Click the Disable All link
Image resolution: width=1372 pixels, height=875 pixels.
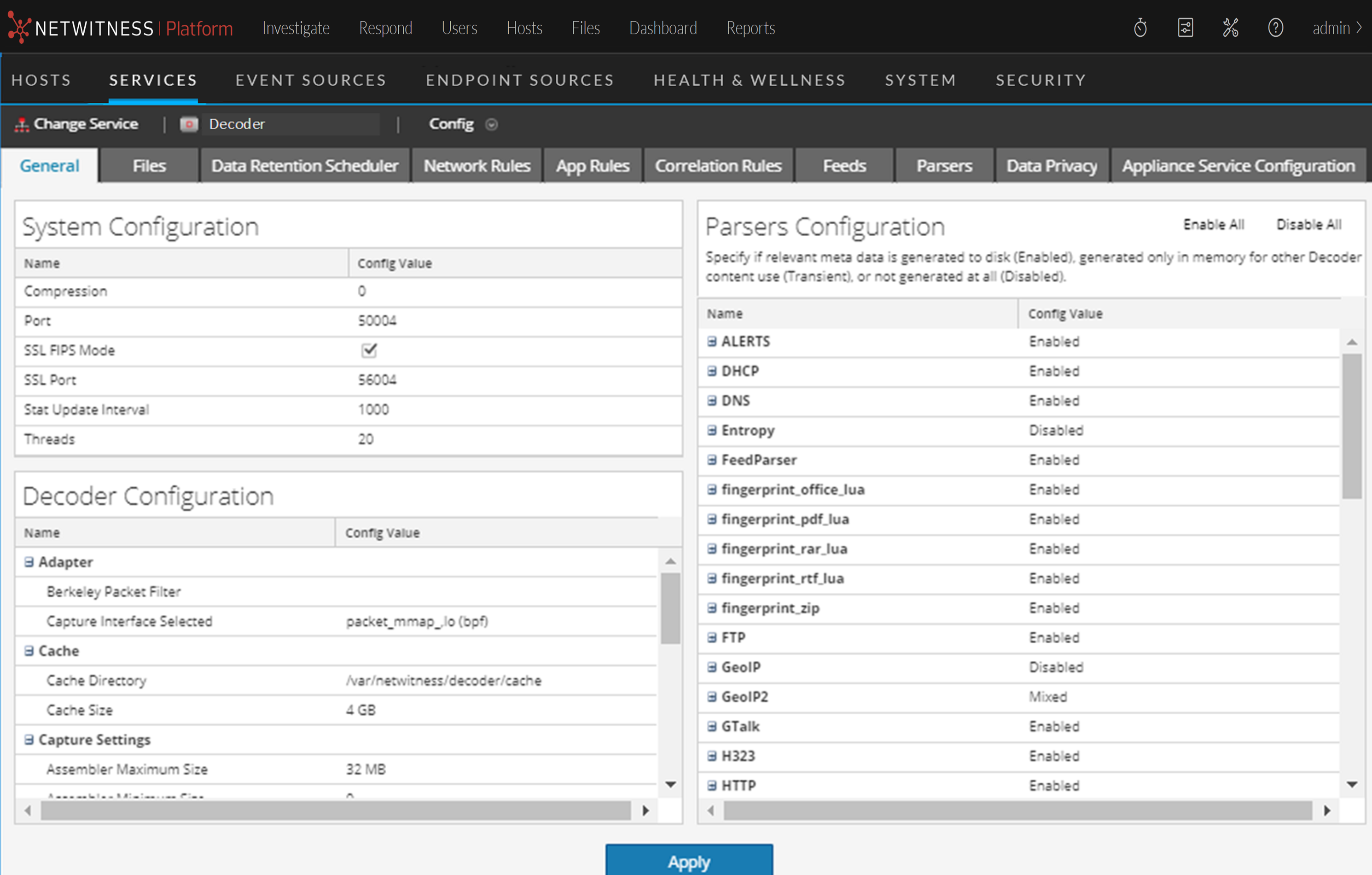(x=1308, y=225)
